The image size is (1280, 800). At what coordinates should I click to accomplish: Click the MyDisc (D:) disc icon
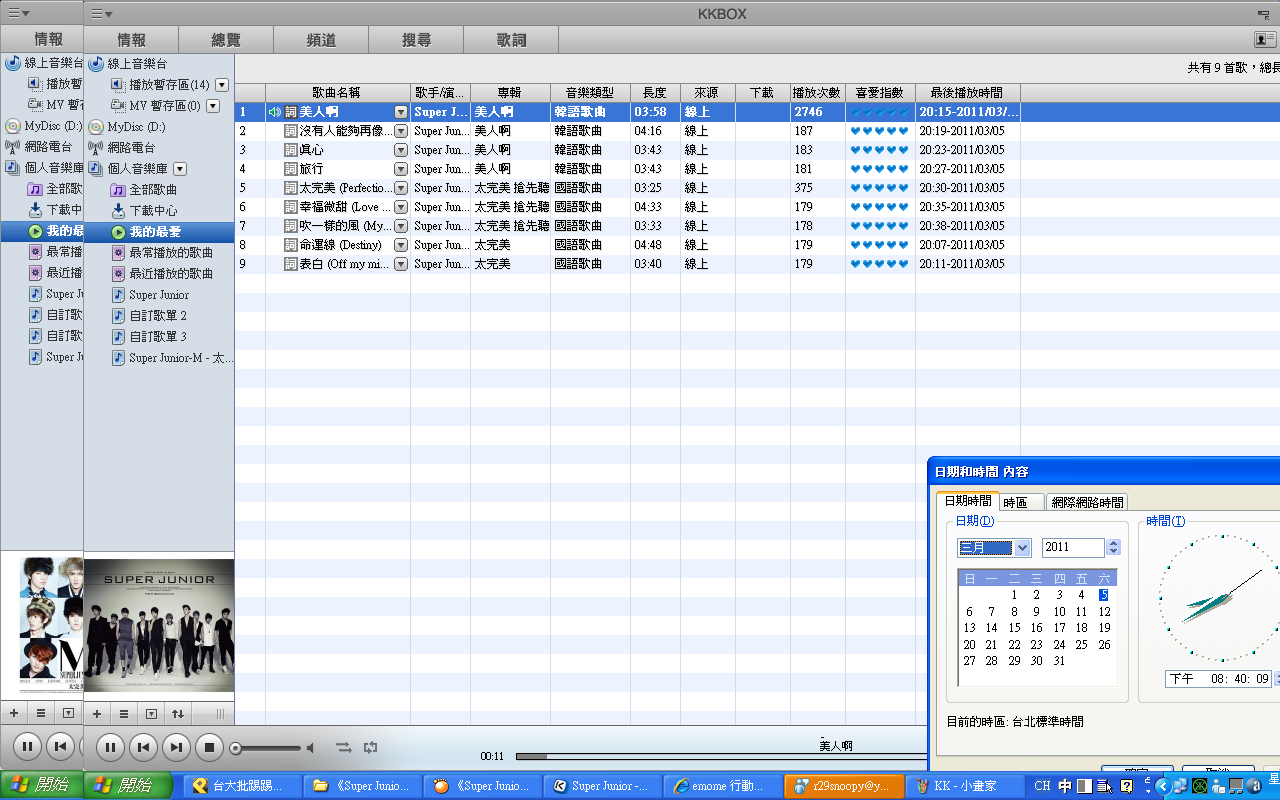[x=96, y=127]
